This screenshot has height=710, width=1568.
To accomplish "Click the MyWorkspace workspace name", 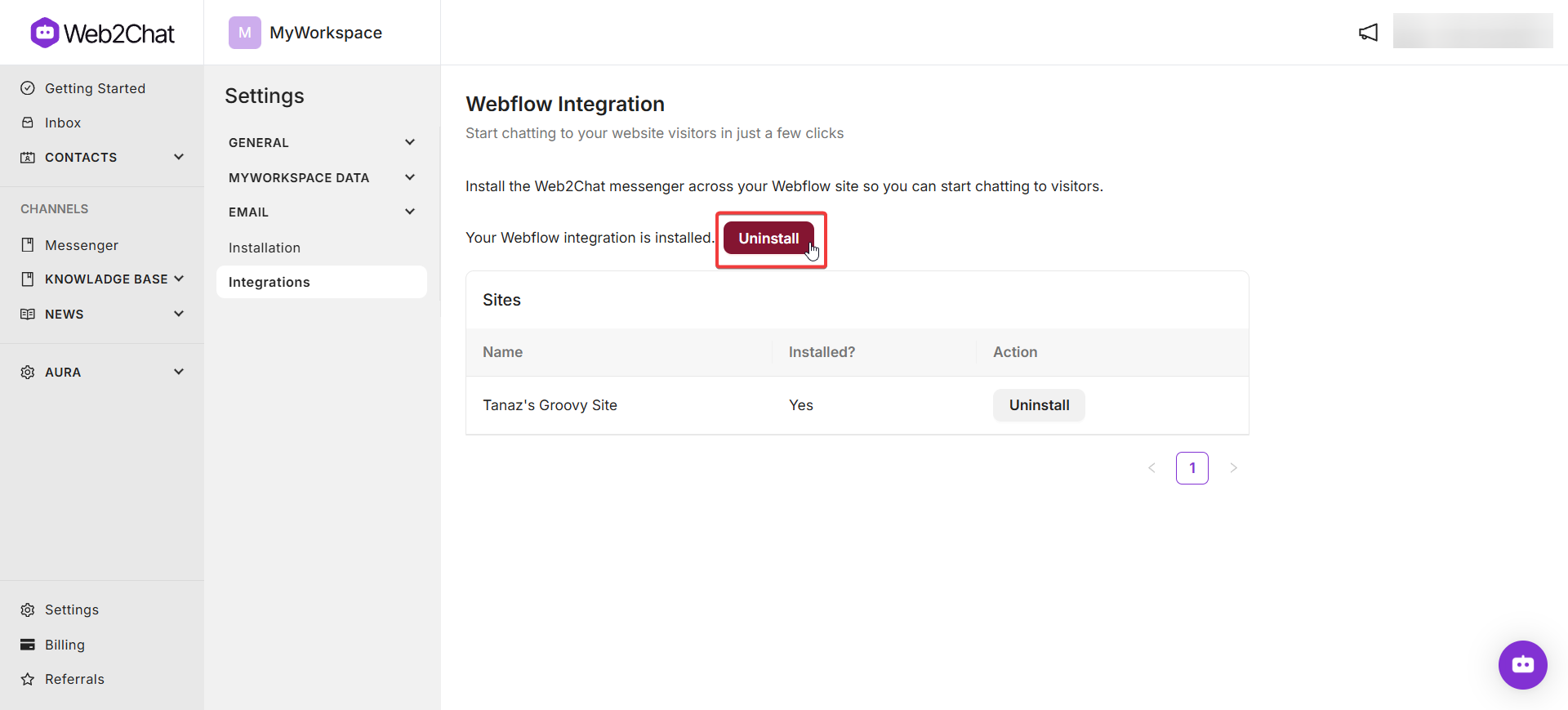I will click(326, 33).
